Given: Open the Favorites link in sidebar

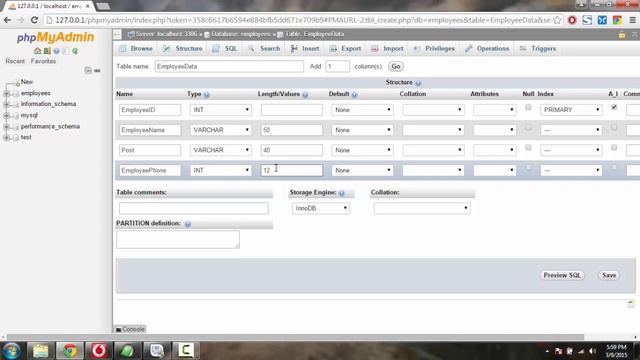Looking at the screenshot, I should click(x=43, y=61).
